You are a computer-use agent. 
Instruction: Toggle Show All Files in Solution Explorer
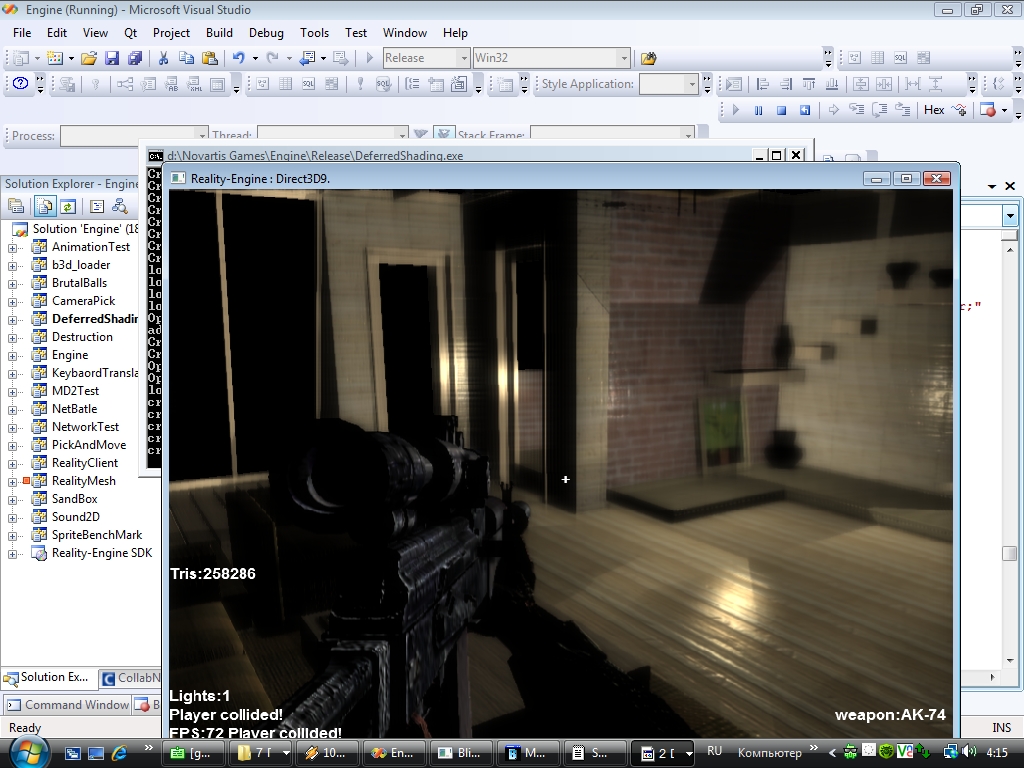(44, 206)
